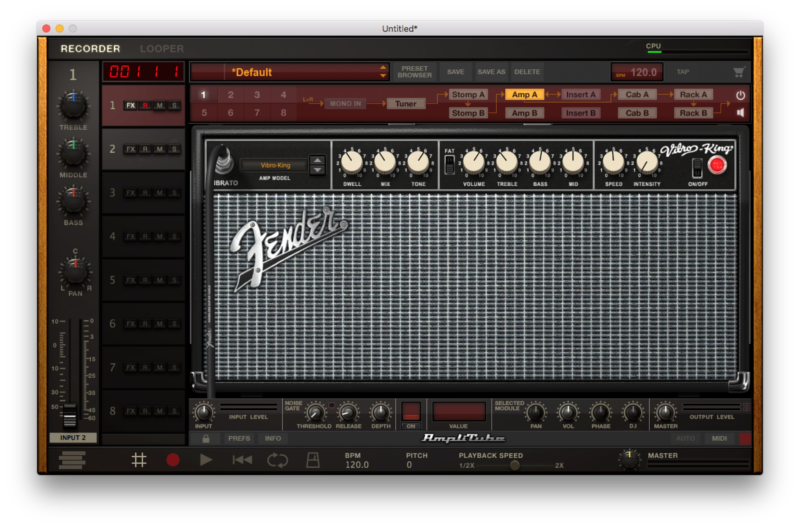Switch to the LOOPER tab
The image size is (801, 528).
(162, 49)
